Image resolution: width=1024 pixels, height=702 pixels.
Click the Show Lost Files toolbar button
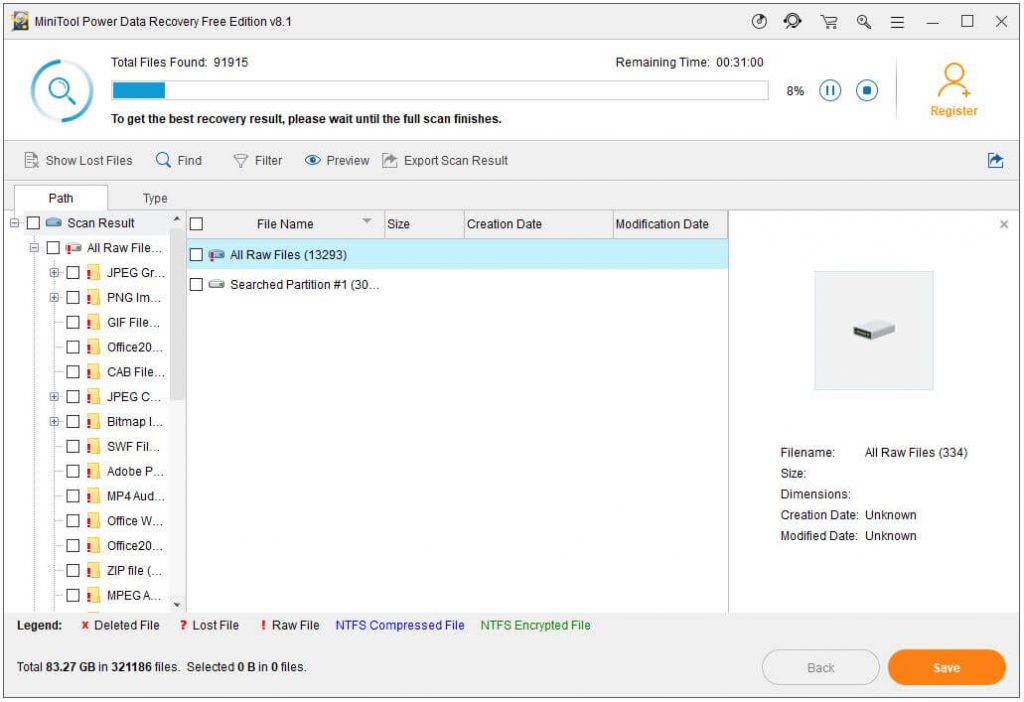coord(78,161)
